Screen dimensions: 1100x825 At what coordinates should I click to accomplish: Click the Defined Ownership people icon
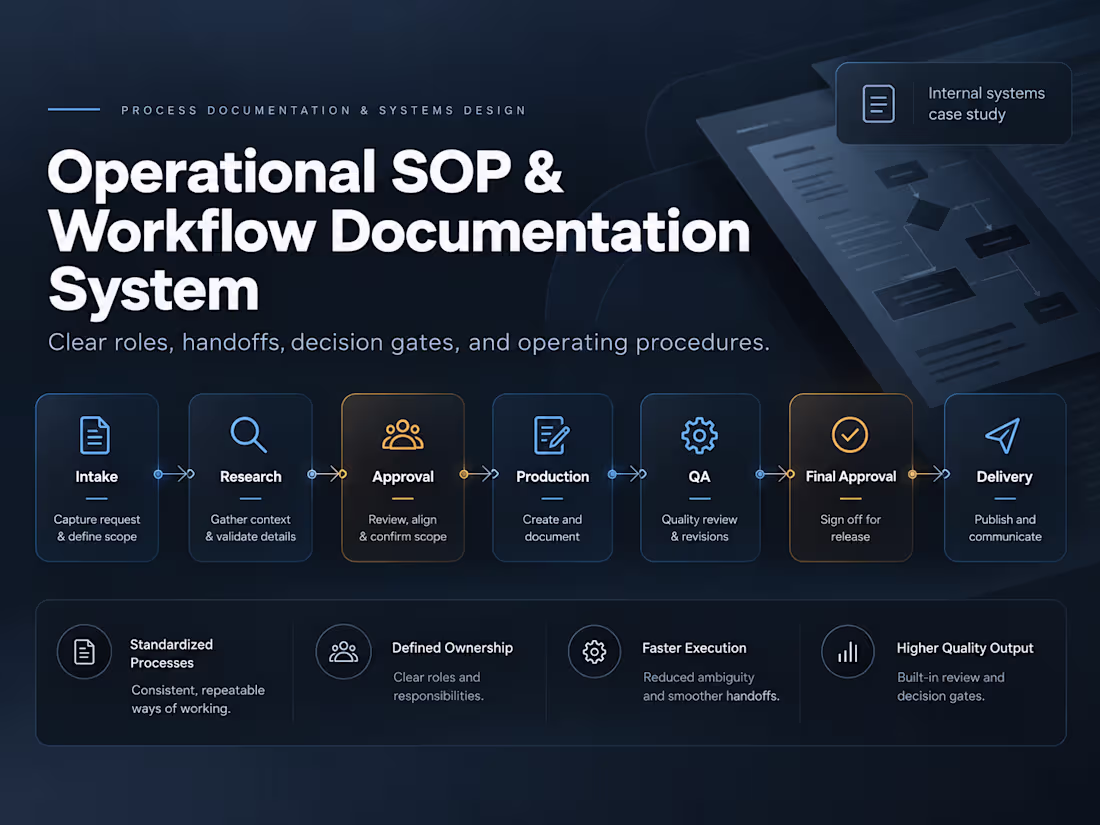click(343, 652)
